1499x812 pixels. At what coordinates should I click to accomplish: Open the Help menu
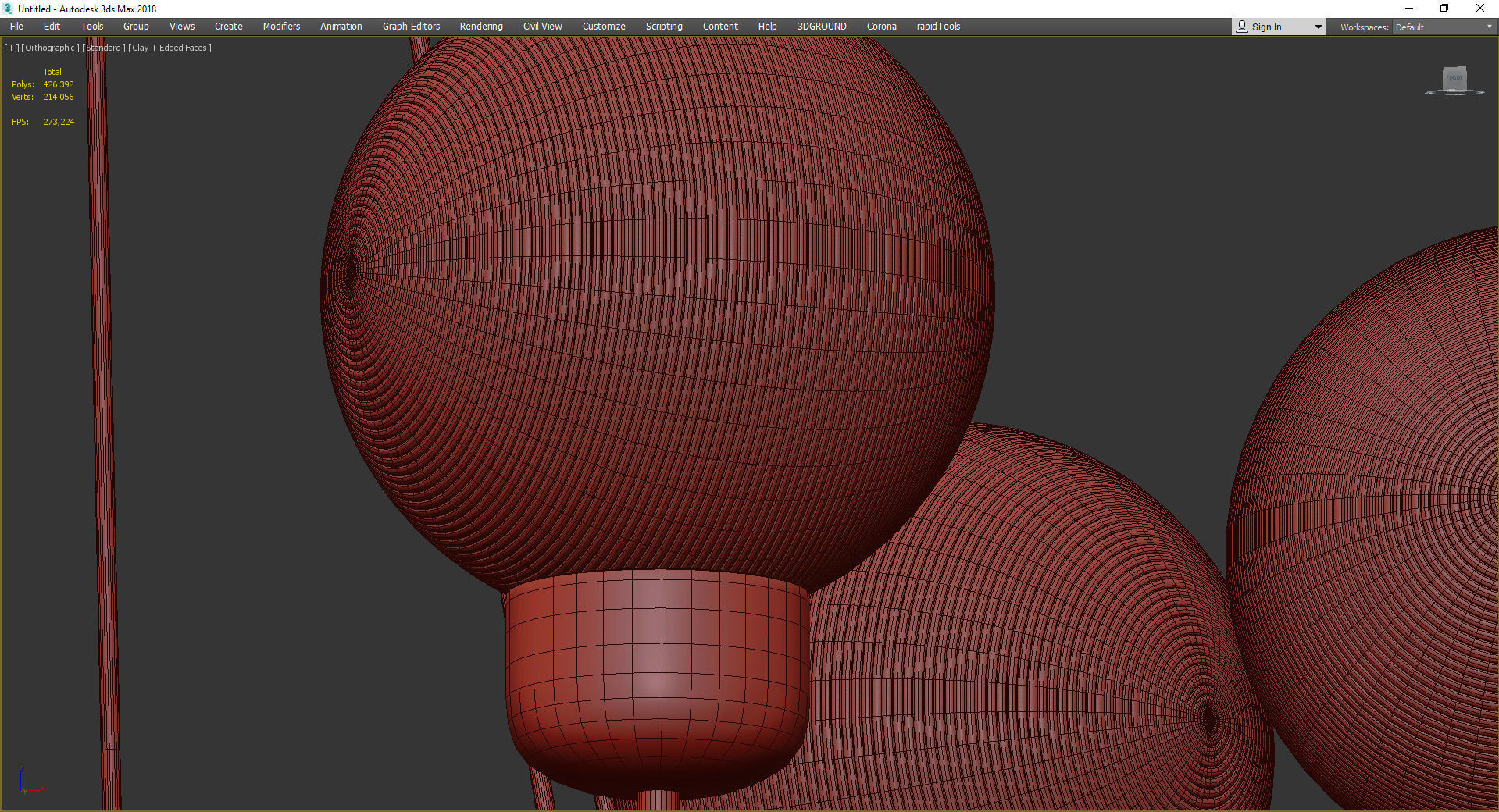[x=768, y=27]
